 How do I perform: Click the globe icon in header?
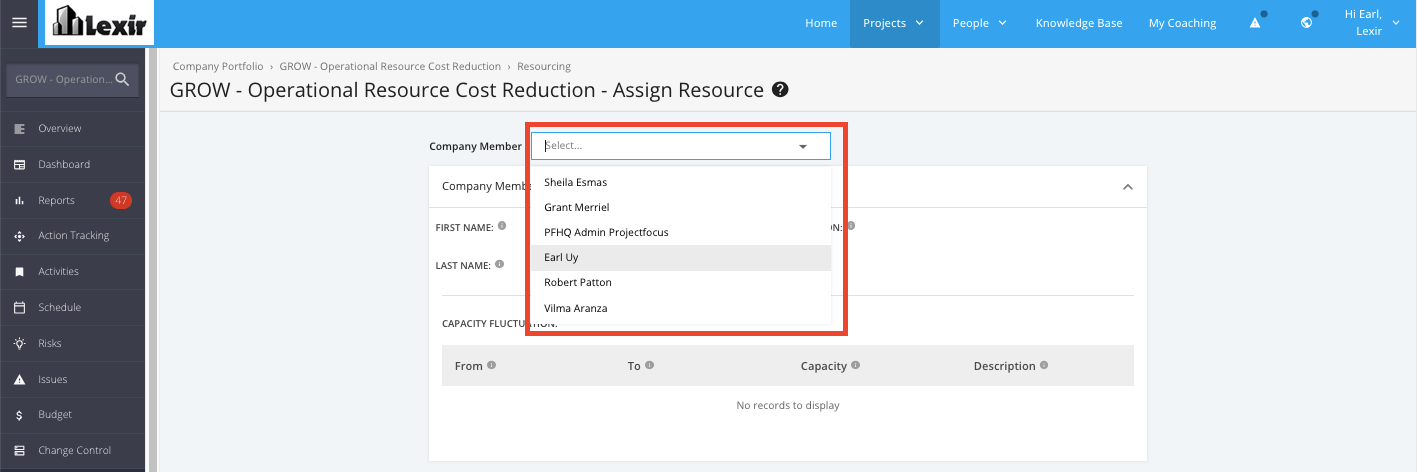tap(1306, 23)
